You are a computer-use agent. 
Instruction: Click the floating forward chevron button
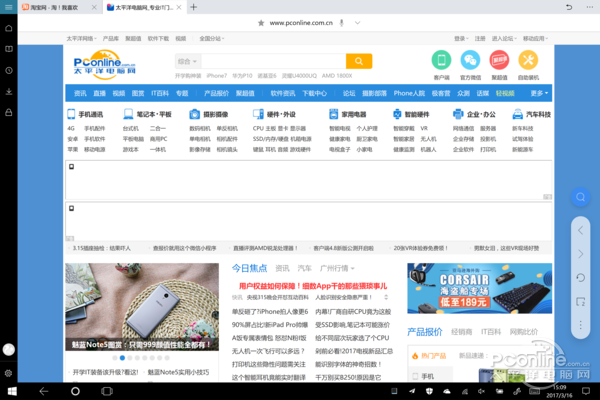pos(580,254)
